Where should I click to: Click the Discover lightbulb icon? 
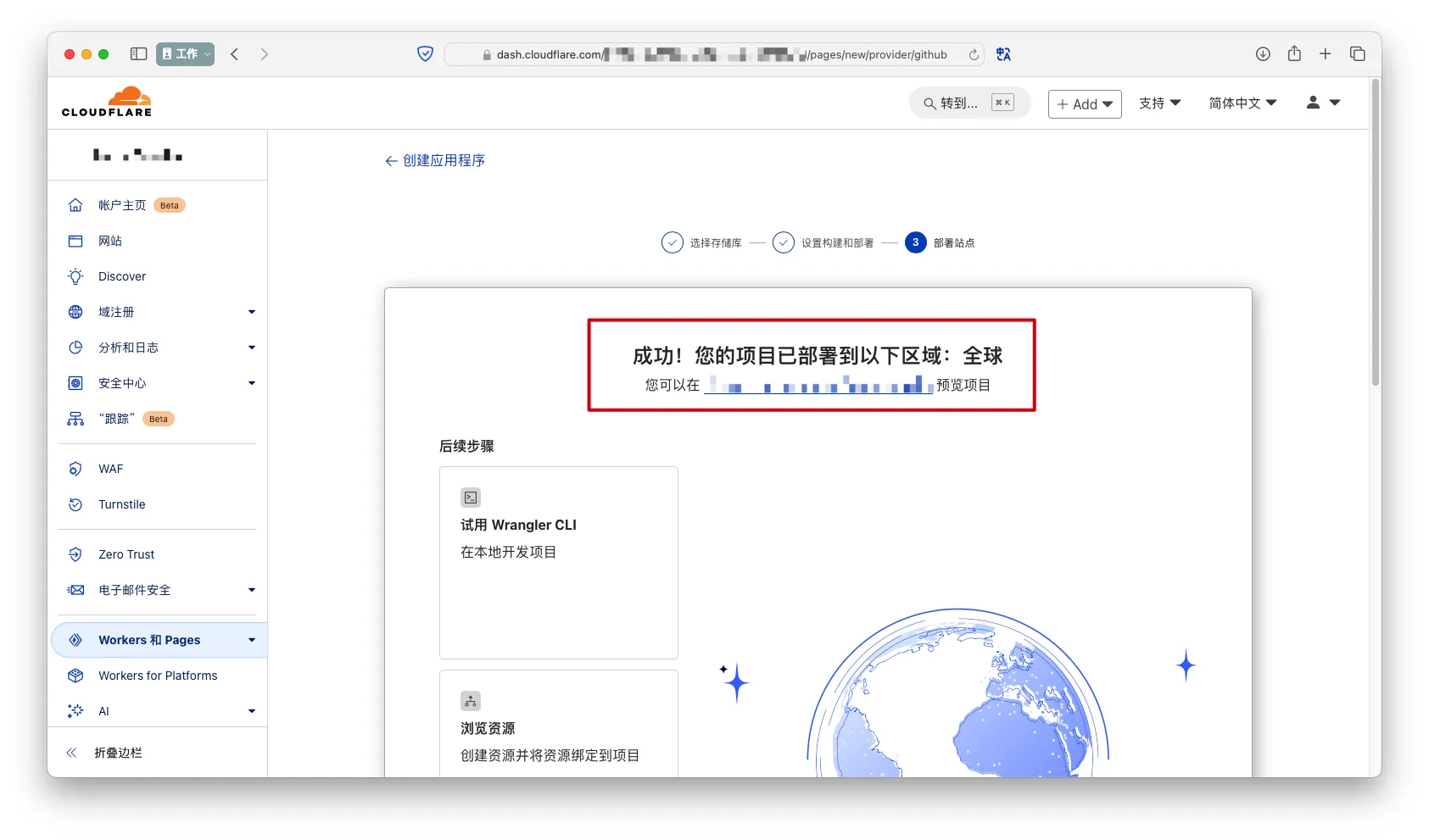click(75, 276)
